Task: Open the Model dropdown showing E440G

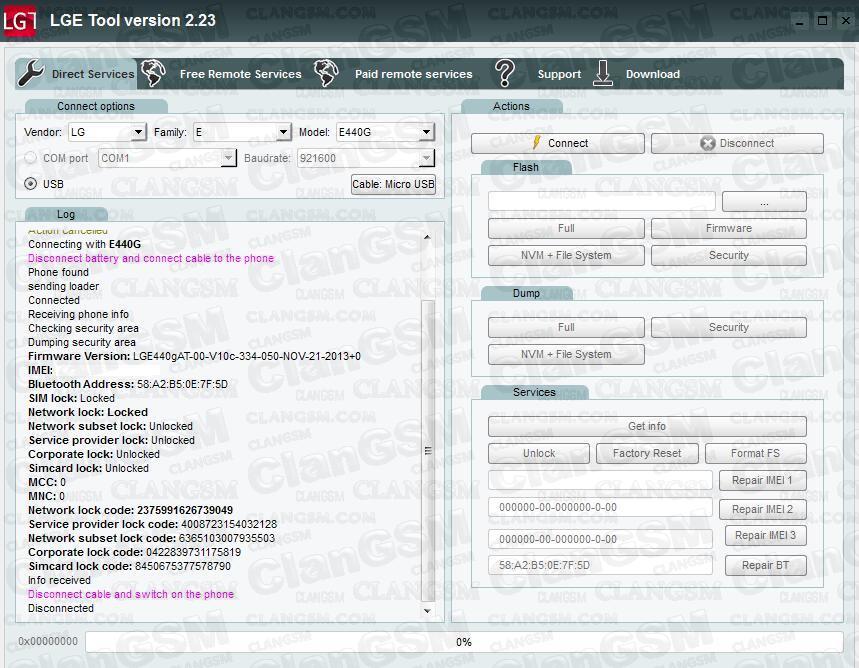Action: [x=385, y=132]
